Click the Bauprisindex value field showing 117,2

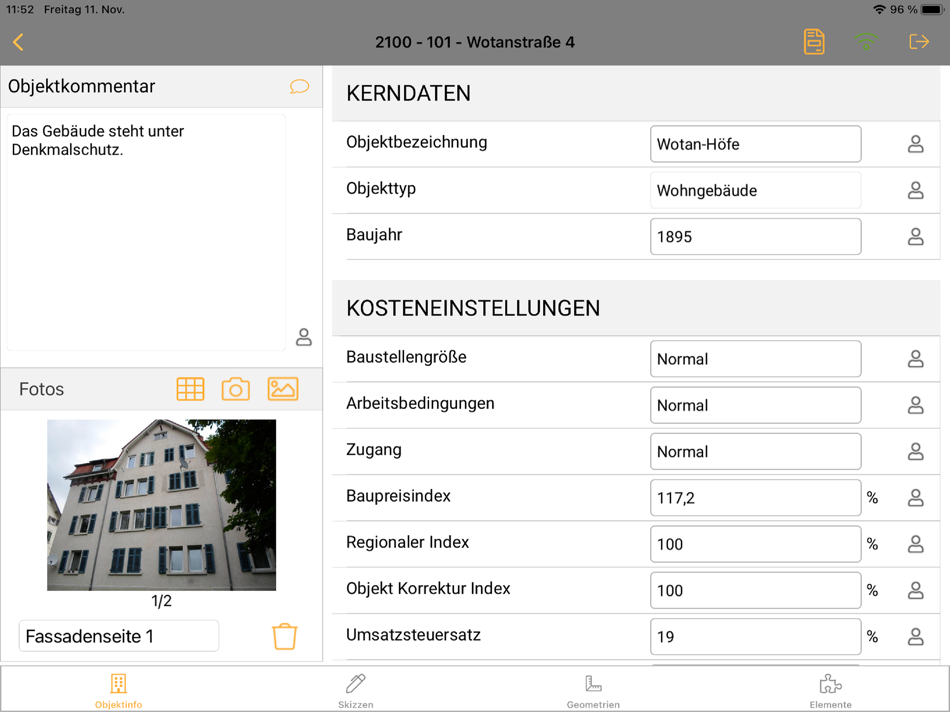pos(755,497)
